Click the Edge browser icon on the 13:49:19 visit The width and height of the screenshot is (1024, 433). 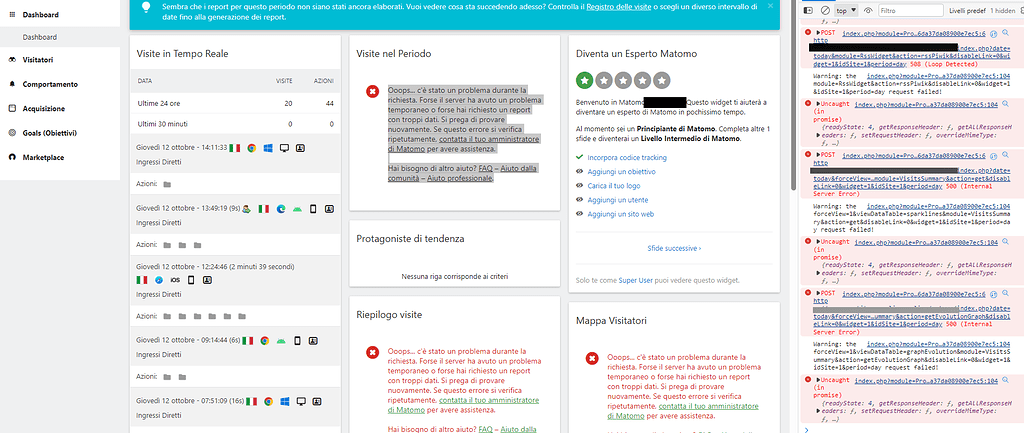point(281,209)
